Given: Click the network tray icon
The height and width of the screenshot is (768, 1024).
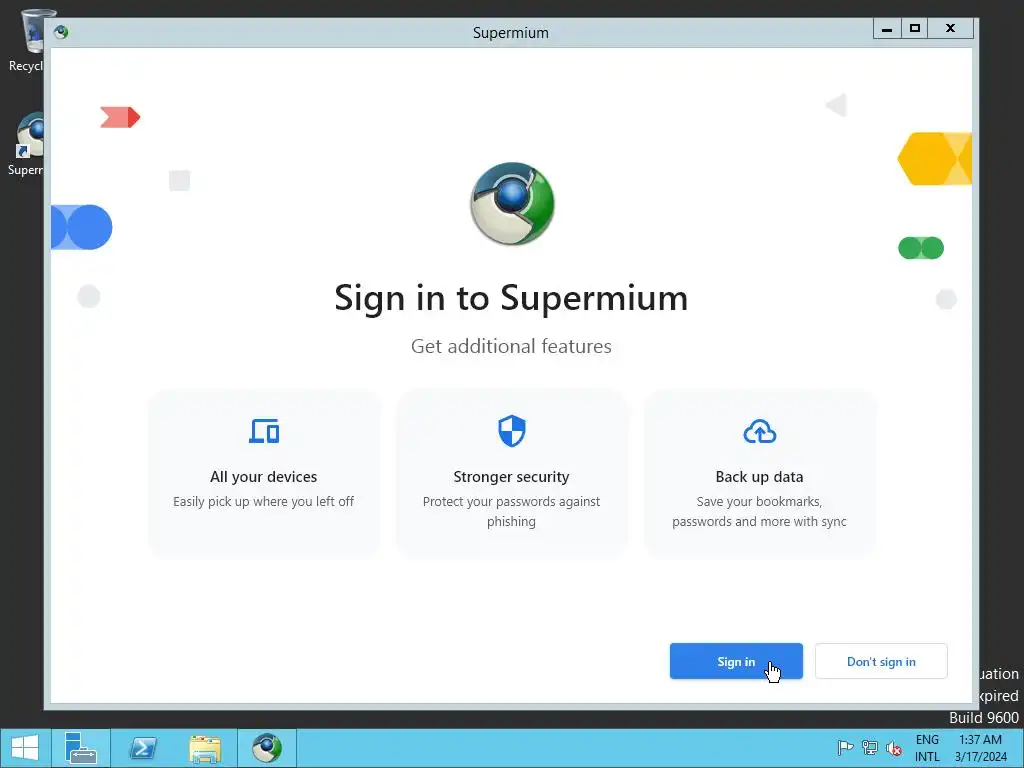Looking at the screenshot, I should coord(869,747).
